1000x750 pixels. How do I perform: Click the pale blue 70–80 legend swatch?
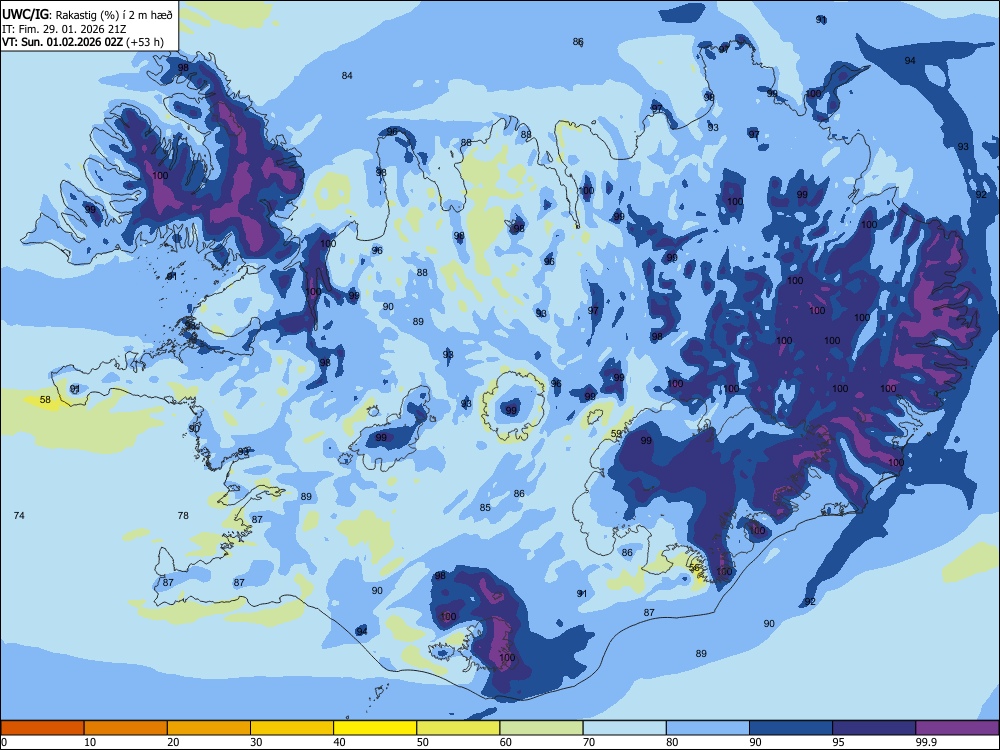point(625,728)
